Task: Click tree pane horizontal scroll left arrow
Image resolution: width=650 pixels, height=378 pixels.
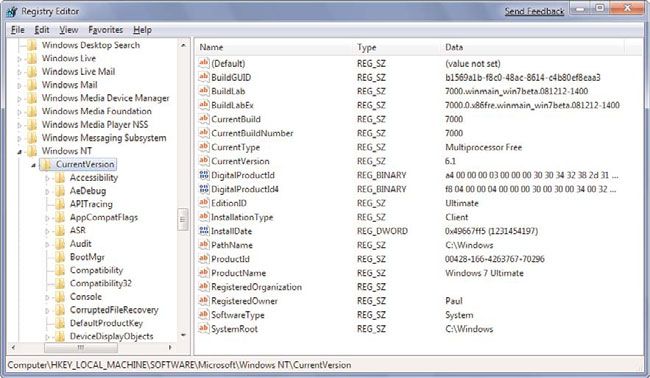Action: point(13,347)
